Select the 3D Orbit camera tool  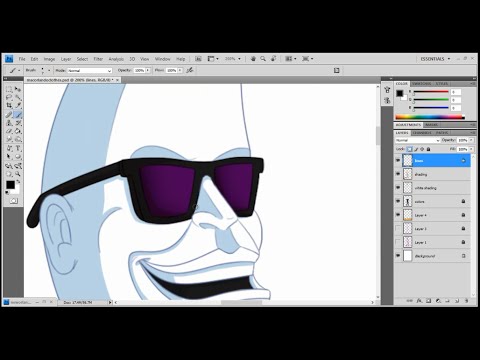pyautogui.click(x=18, y=166)
